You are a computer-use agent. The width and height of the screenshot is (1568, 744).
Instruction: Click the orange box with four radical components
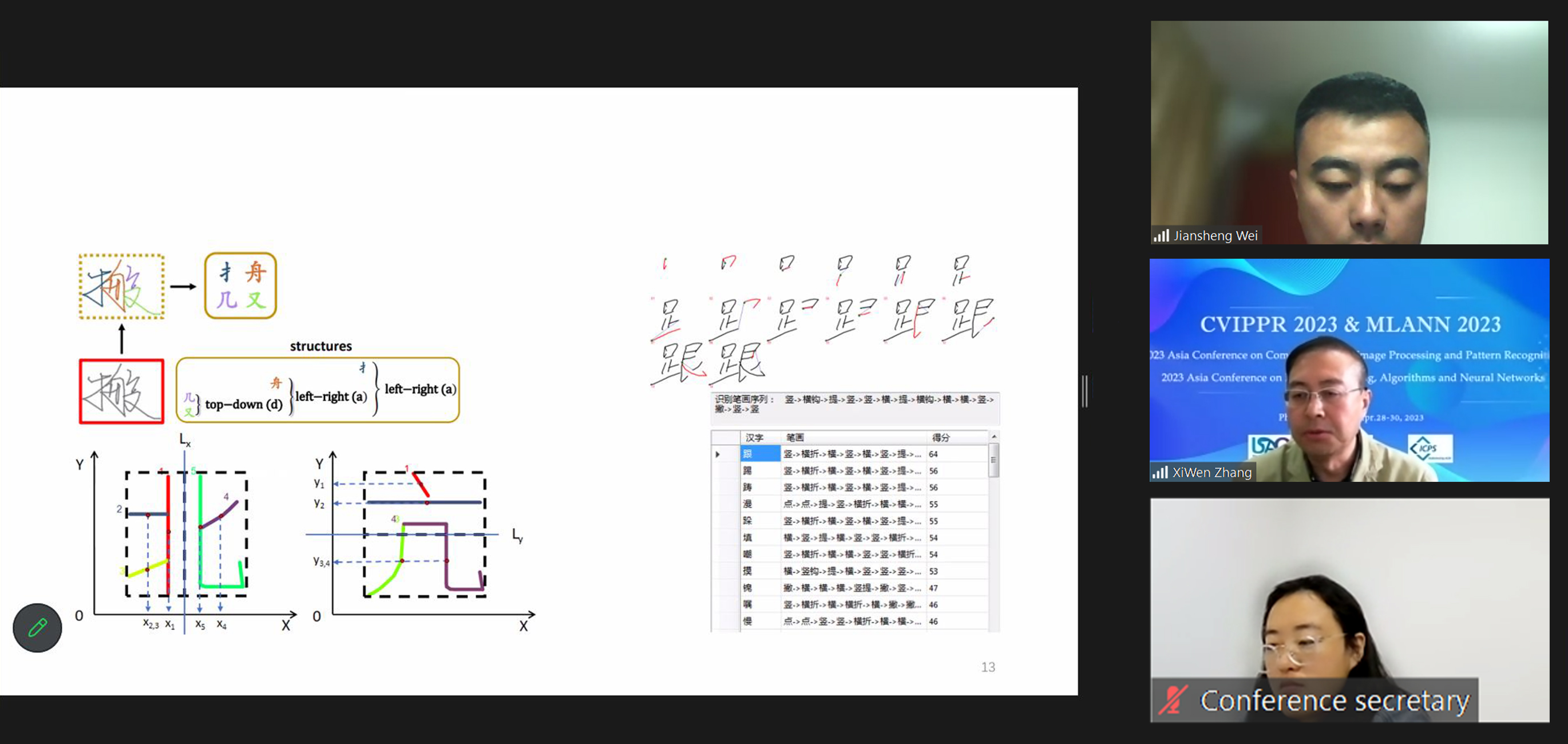(x=240, y=286)
